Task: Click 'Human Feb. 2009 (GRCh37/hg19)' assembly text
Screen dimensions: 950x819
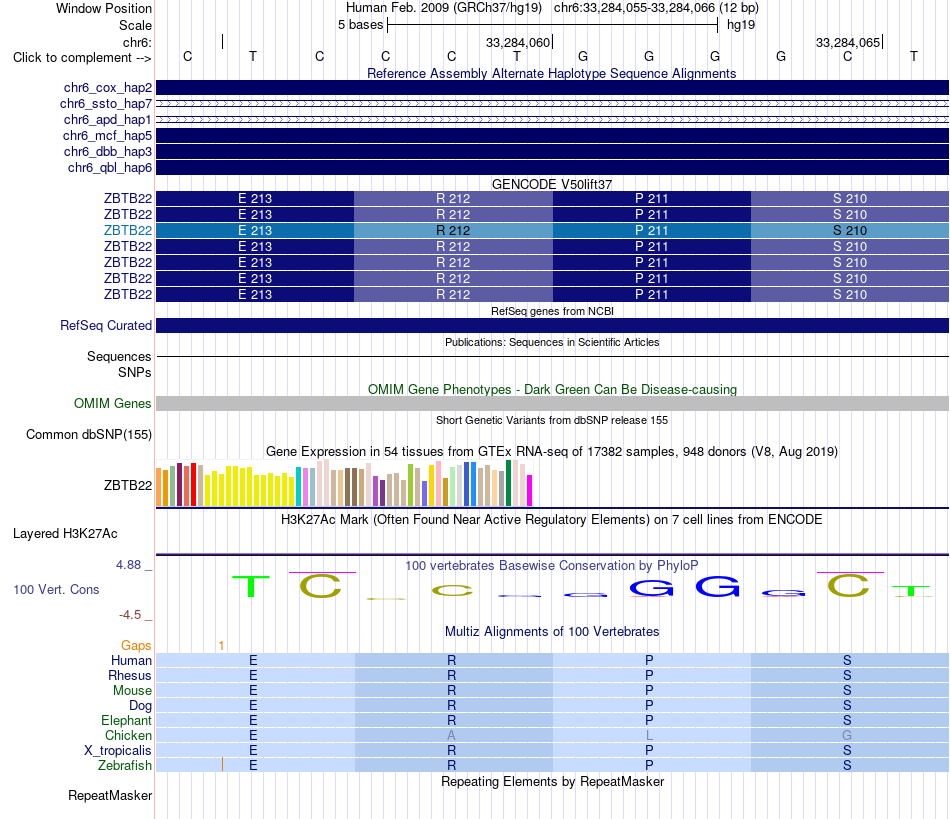Action: coord(443,8)
